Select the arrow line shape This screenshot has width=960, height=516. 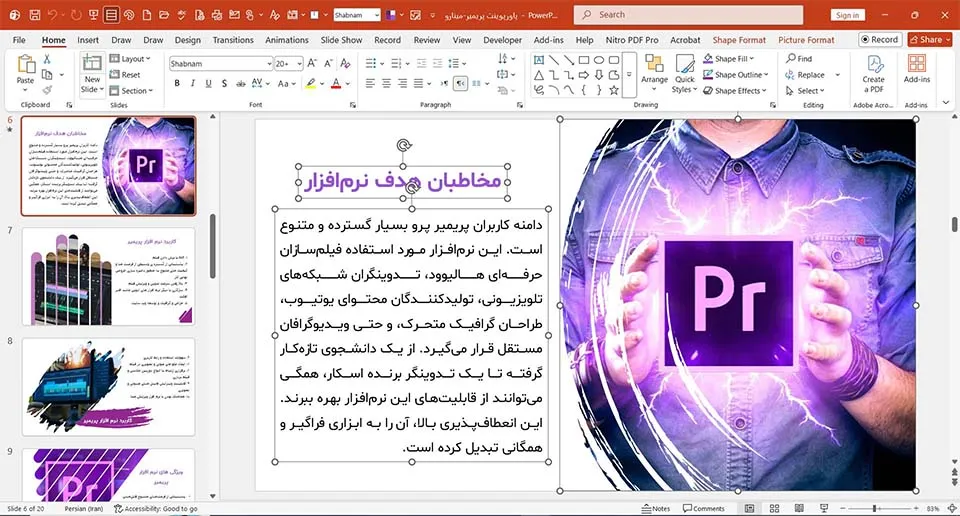(x=569, y=60)
